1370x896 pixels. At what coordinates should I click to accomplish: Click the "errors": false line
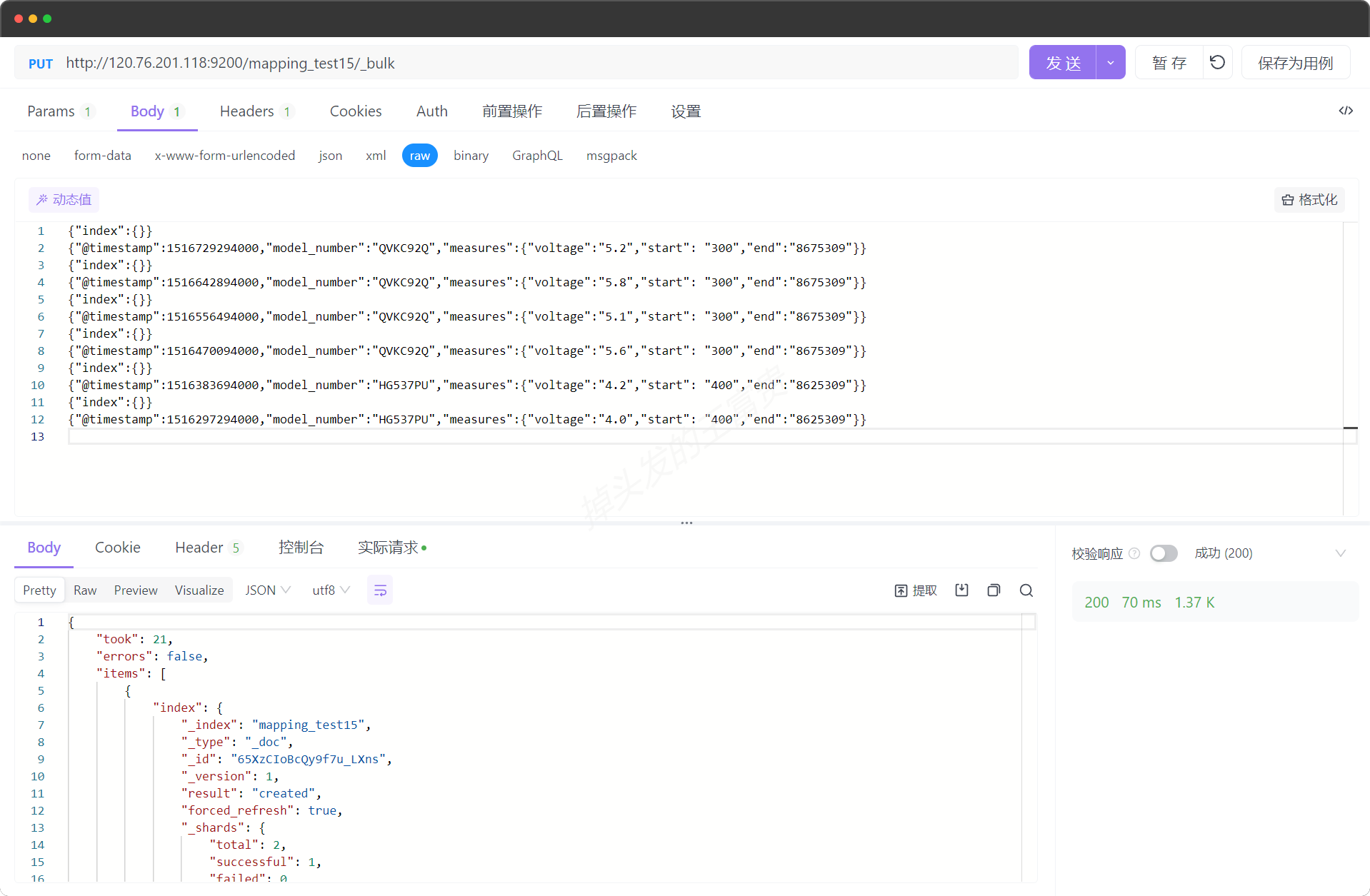coord(152,656)
